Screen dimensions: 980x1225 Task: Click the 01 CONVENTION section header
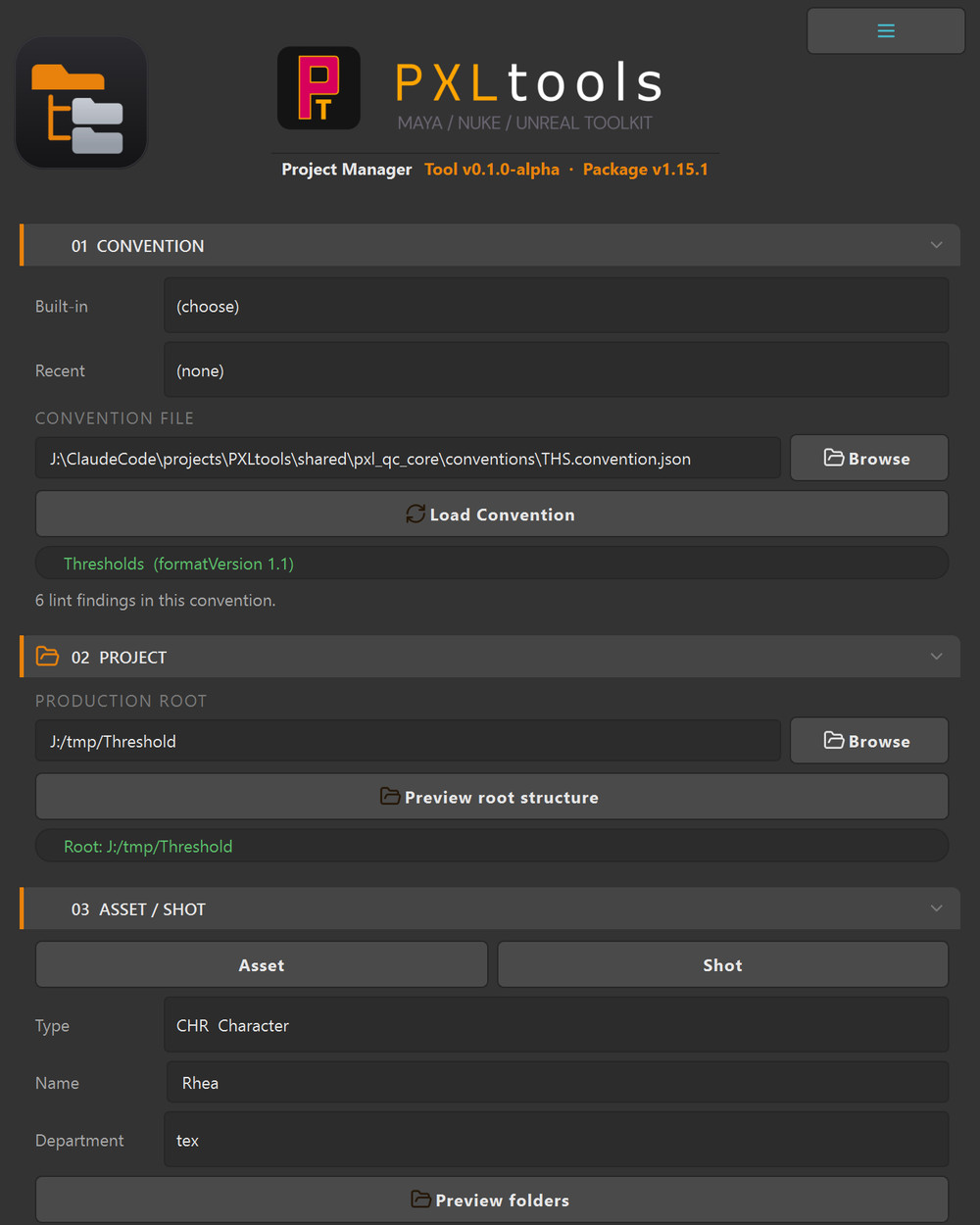click(490, 245)
